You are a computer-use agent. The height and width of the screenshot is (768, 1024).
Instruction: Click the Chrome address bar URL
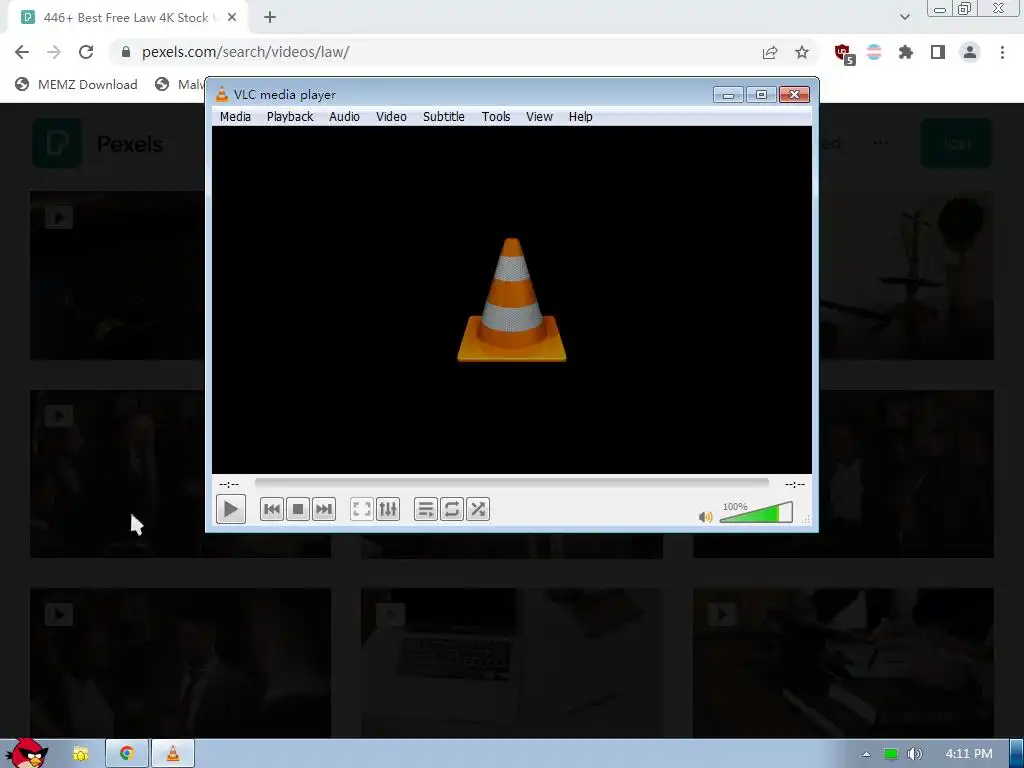[246, 52]
